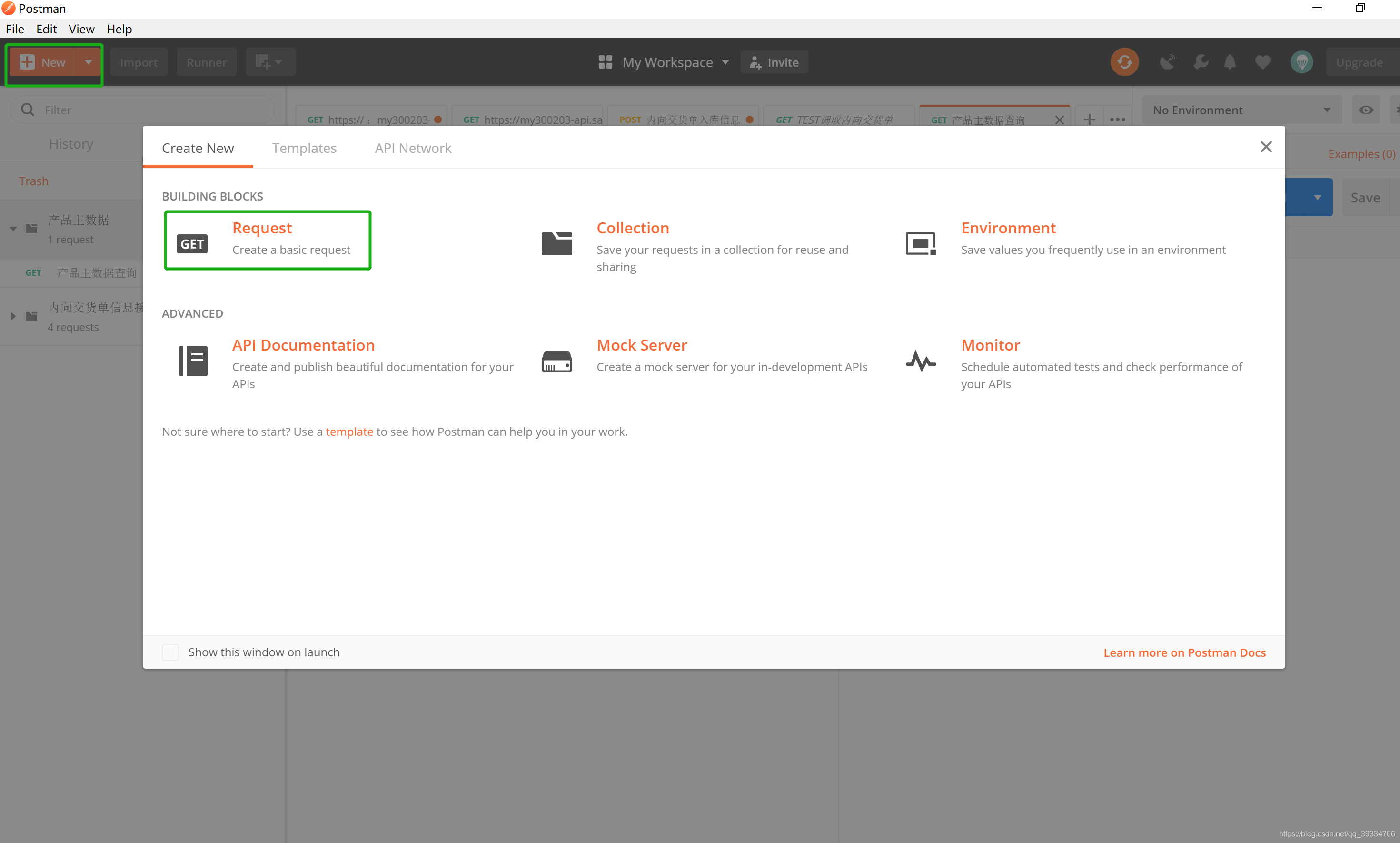Open the Runner button

click(207, 62)
